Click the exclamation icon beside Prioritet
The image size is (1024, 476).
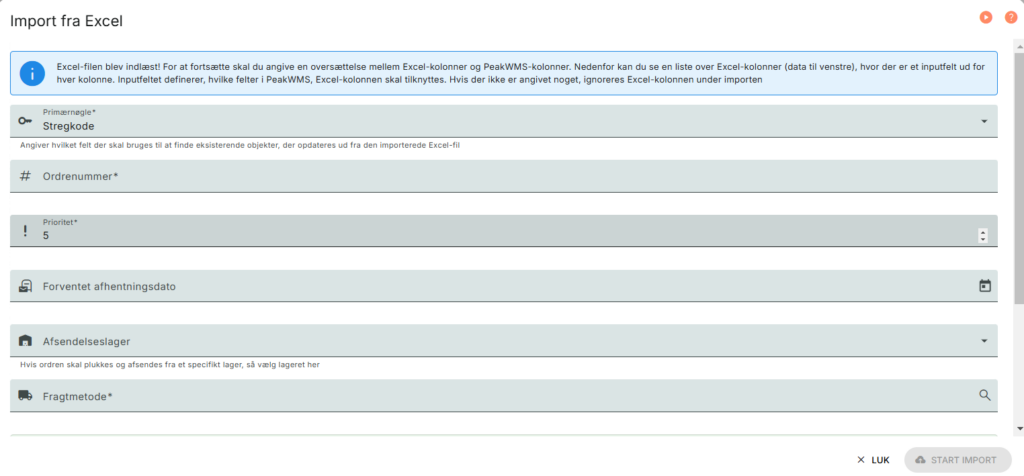25,230
